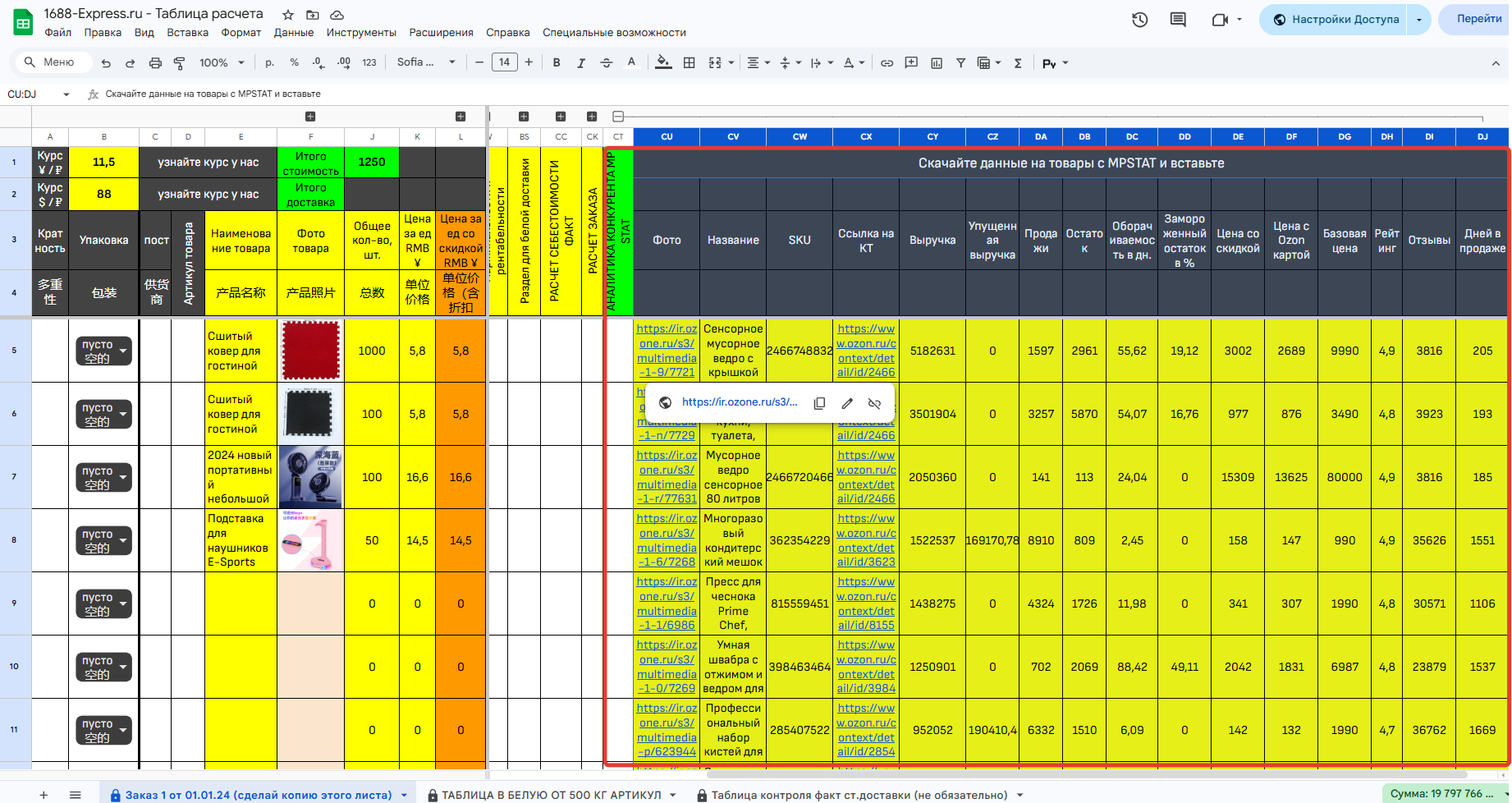Open the Данные menu
Viewport: 1512px width, 803px height.
click(293, 33)
